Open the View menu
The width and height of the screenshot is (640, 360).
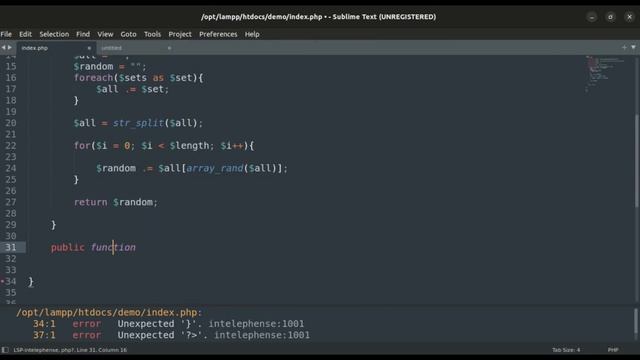point(105,34)
